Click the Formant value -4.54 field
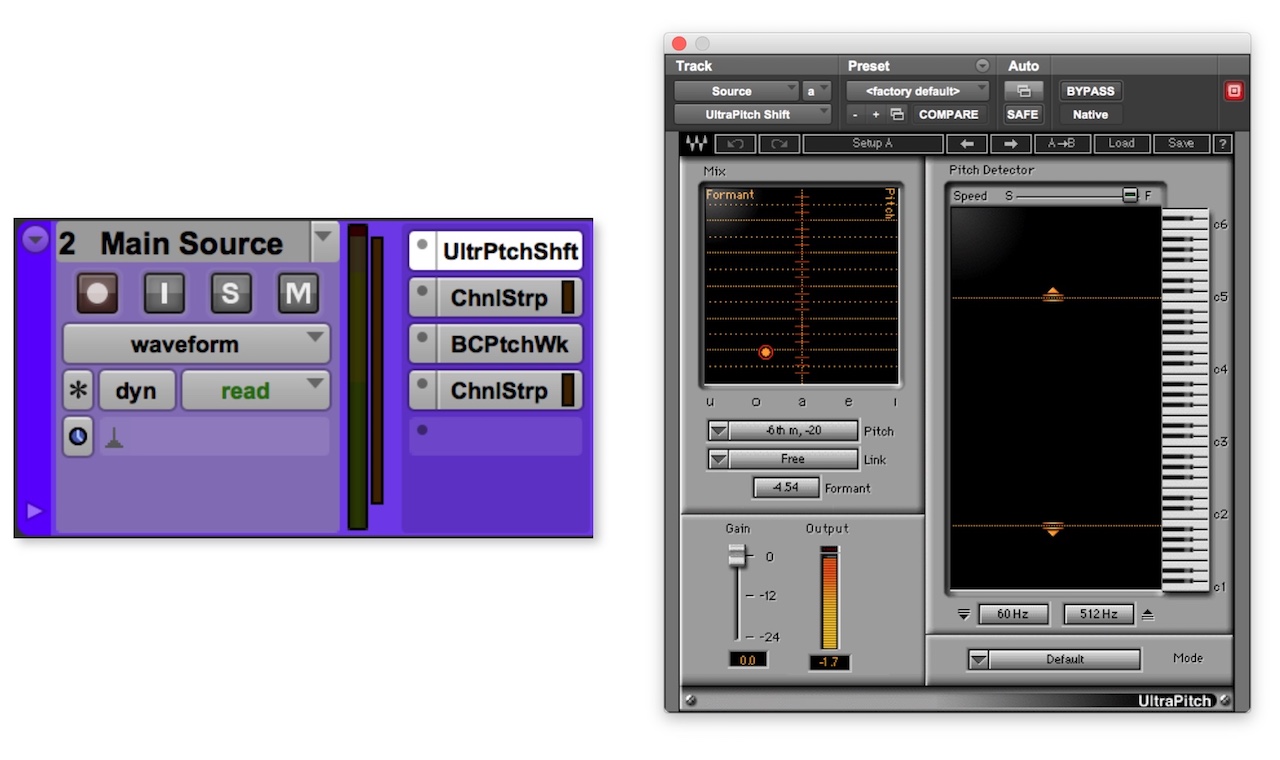Viewport: 1280px width, 760px height. [786, 488]
